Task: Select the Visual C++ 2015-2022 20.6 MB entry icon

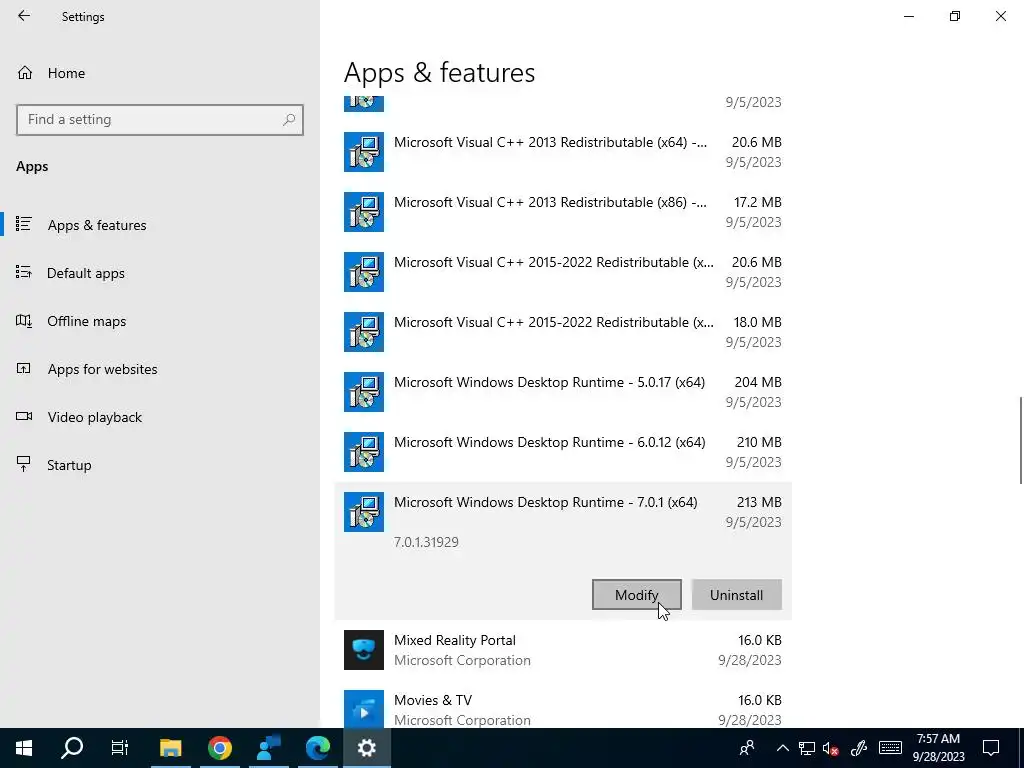Action: tap(364, 272)
